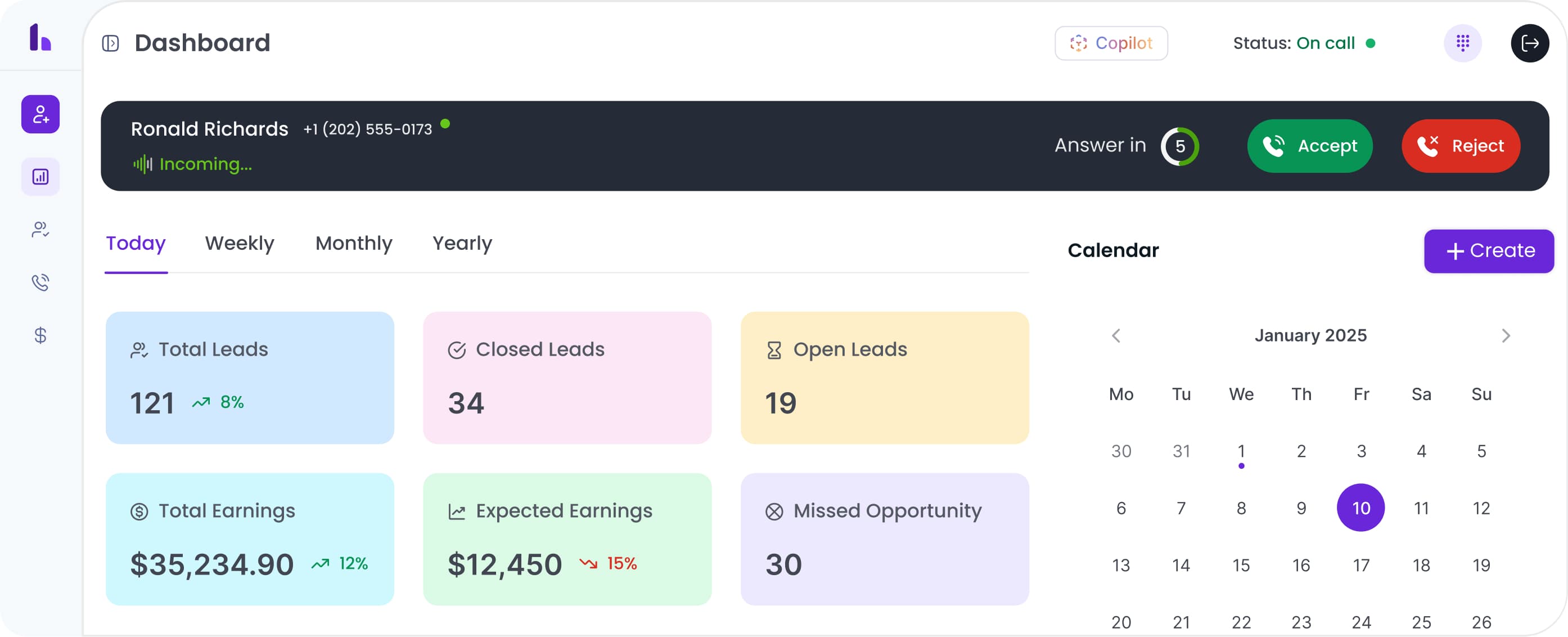
Task: Collapse the sidebar using the panel toggle
Action: coord(110,43)
